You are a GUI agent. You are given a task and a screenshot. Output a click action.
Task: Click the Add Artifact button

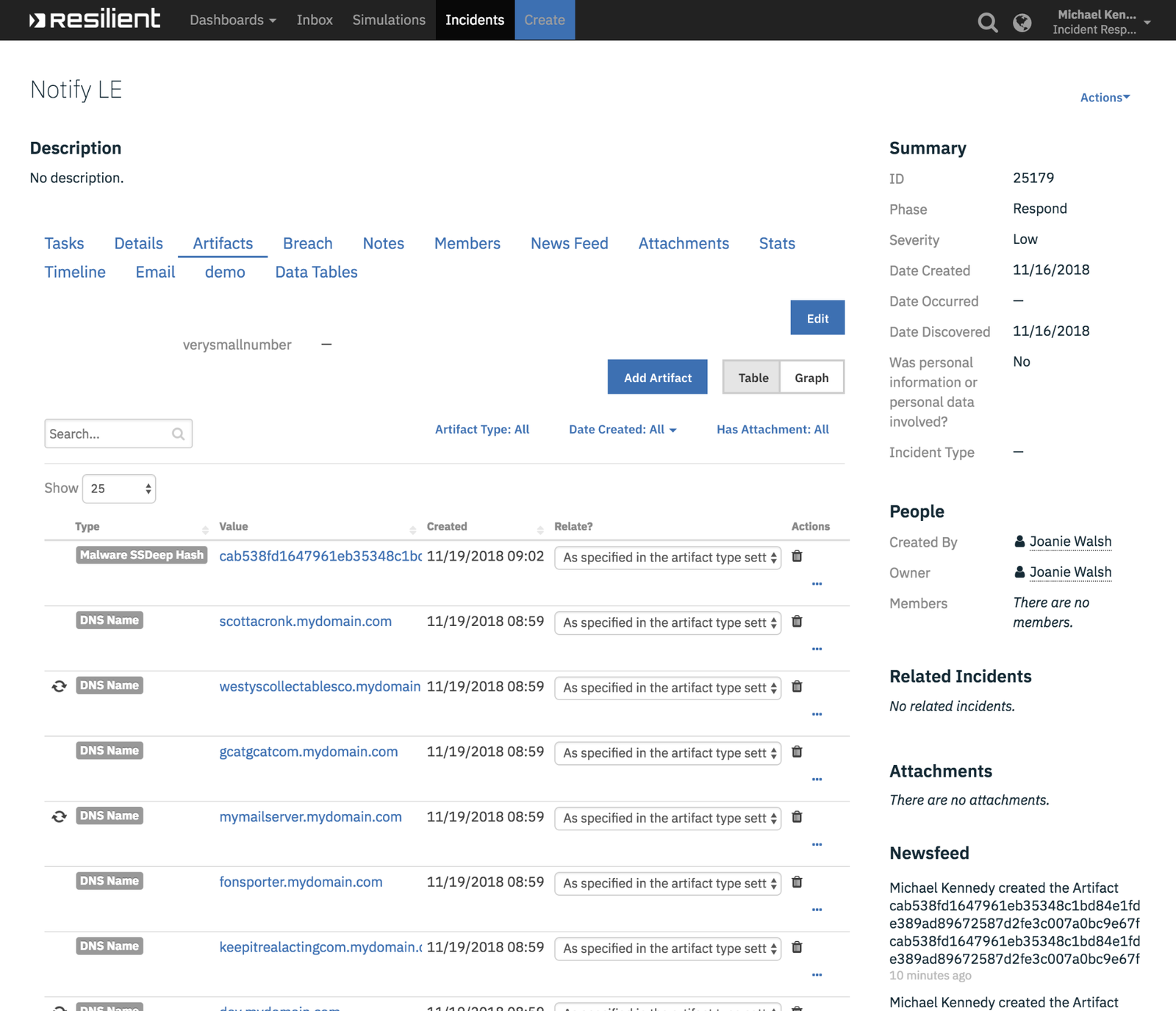click(657, 377)
